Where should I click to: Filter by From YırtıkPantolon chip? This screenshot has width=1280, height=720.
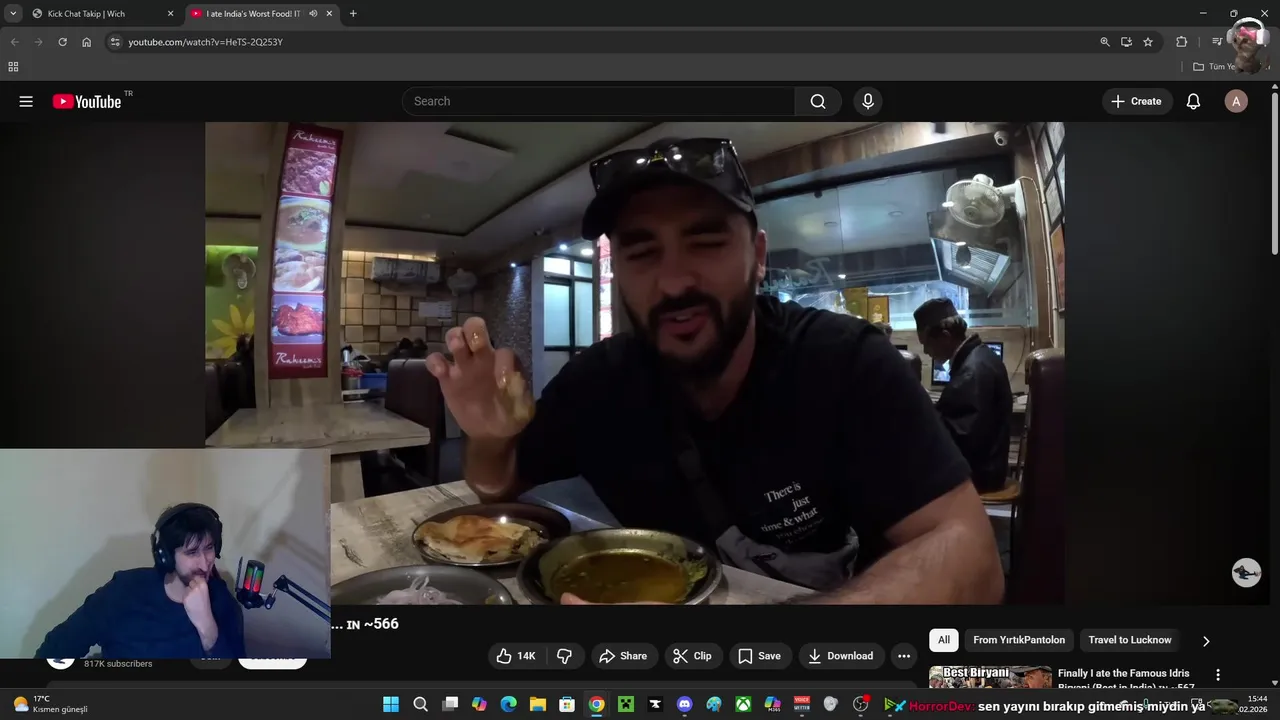click(1019, 640)
